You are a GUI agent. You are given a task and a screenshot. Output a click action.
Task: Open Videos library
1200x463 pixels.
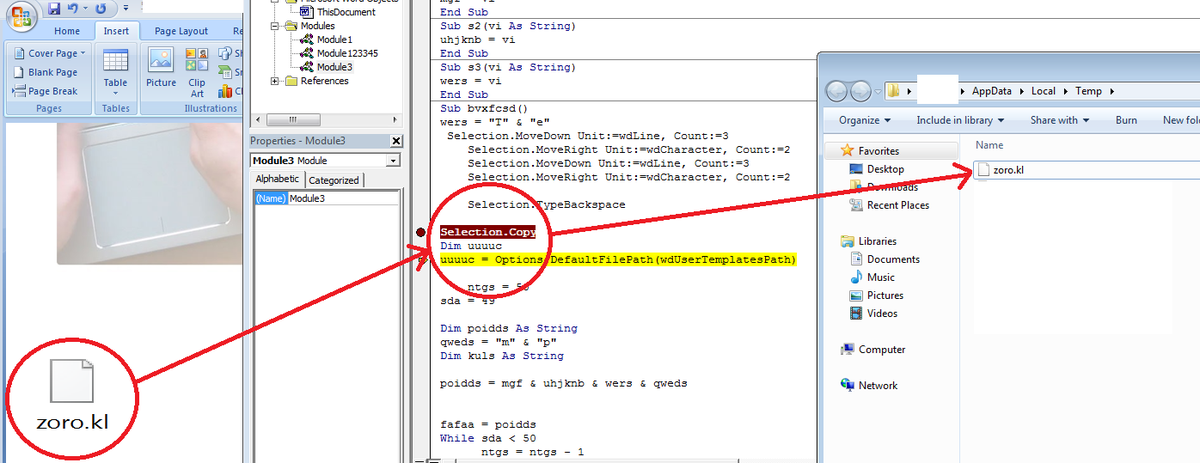pyautogui.click(x=872, y=313)
